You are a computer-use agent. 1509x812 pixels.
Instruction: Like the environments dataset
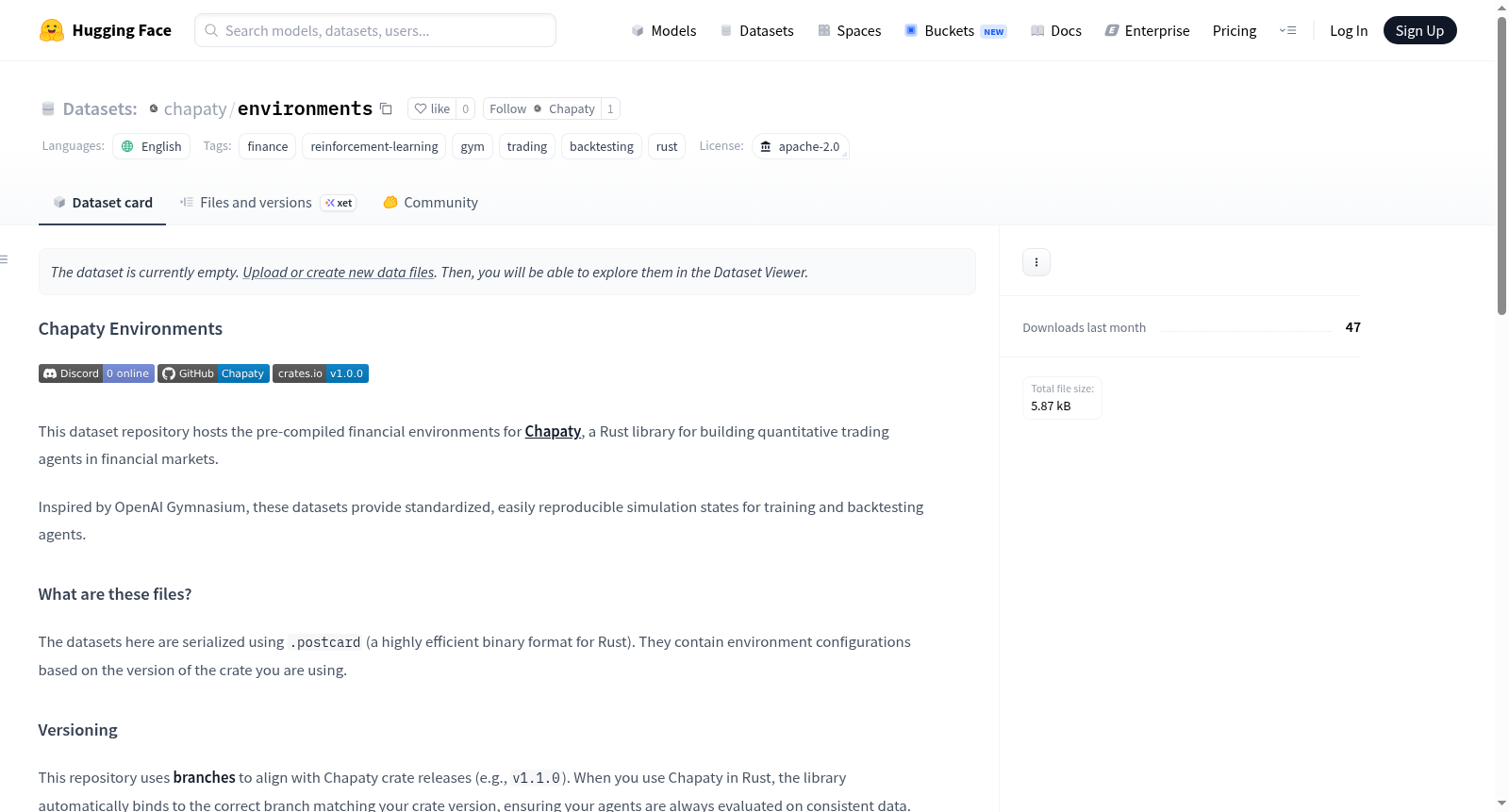click(432, 108)
